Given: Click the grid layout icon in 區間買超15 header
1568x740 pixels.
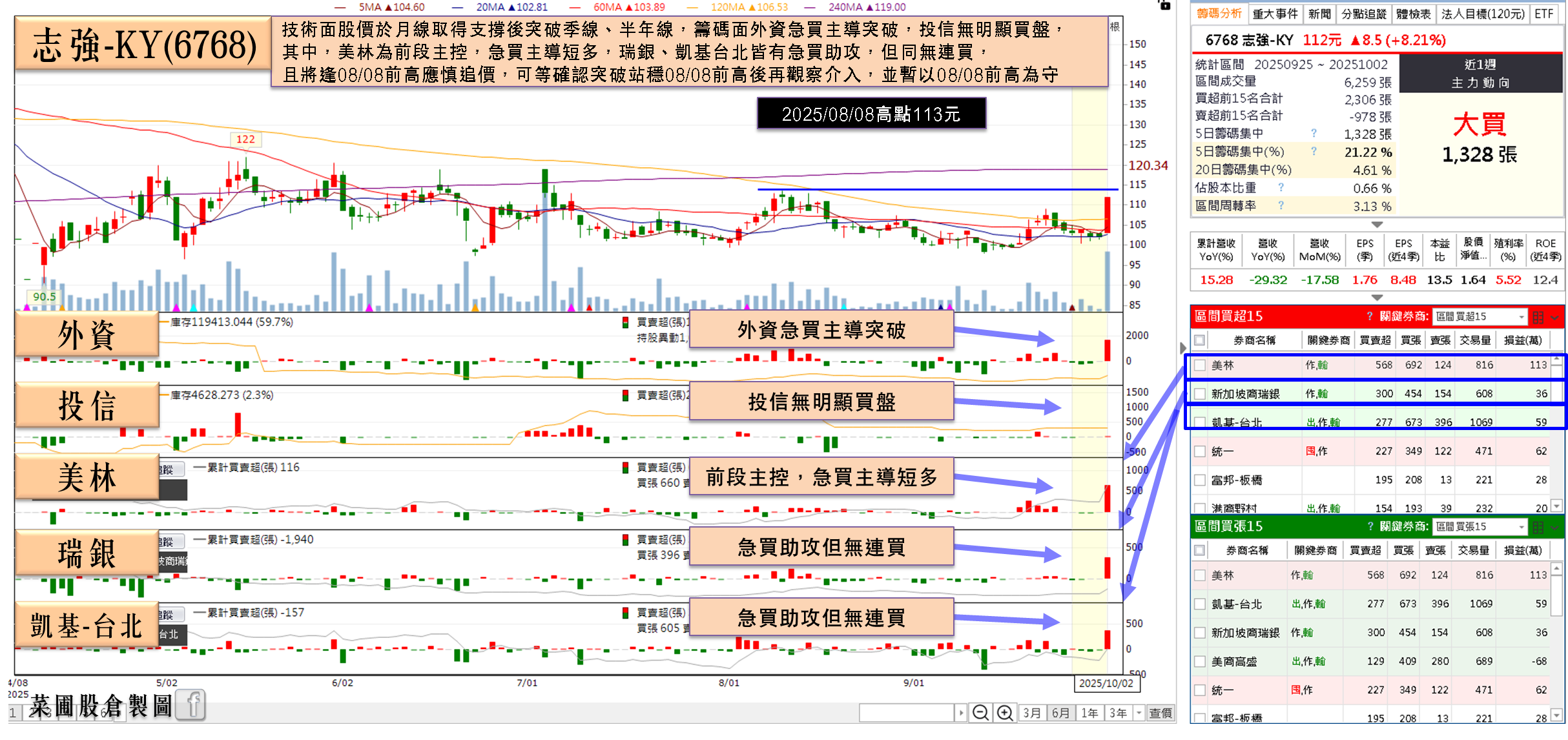Looking at the screenshot, I should (1538, 317).
